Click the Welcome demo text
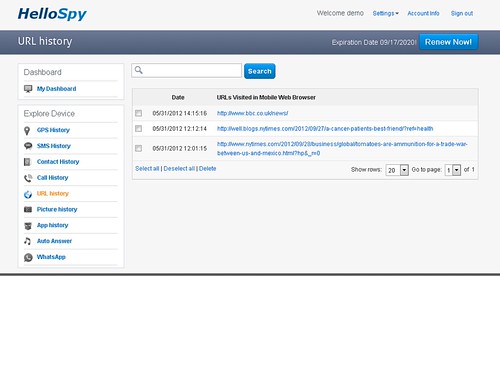 click(x=340, y=13)
